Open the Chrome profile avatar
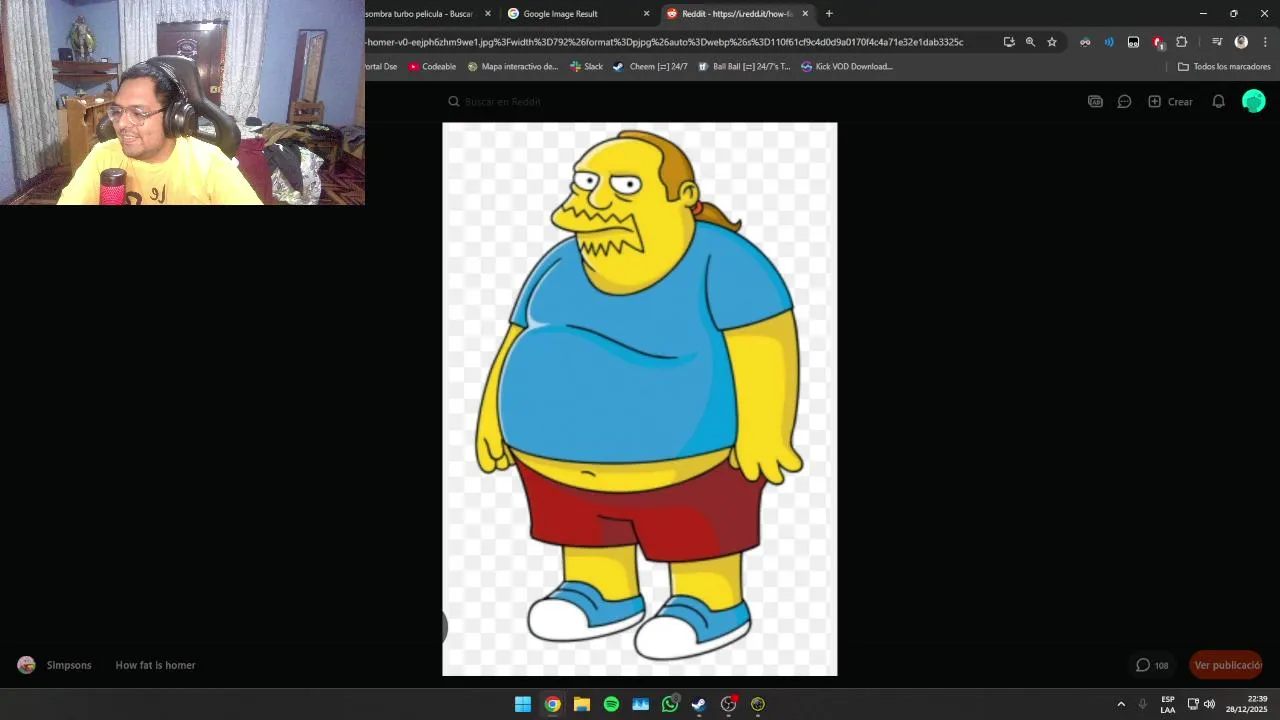Image resolution: width=1280 pixels, height=720 pixels. (1241, 42)
